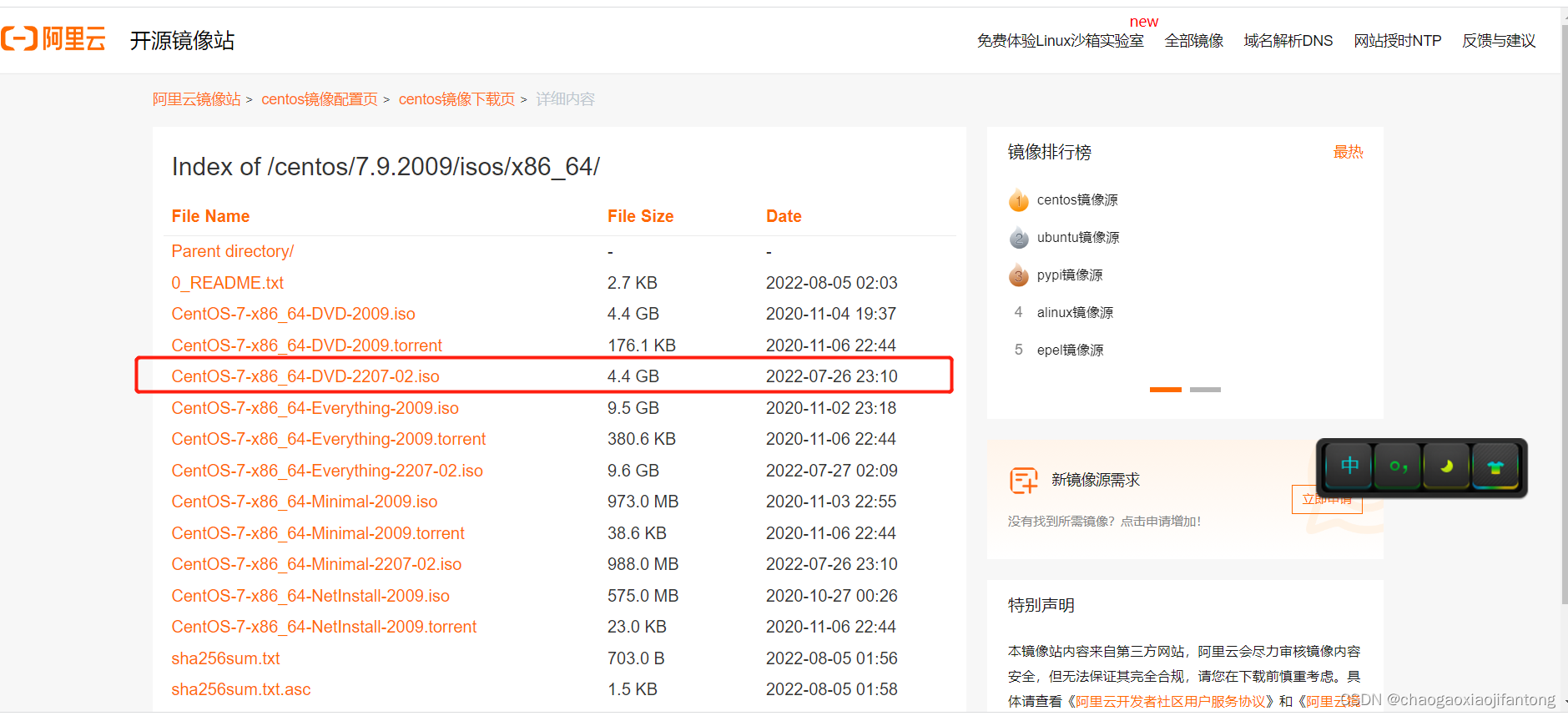Viewport: 1568px width, 716px height.
Task: Open alinux镜像源 in ranking list
Action: coord(1075,313)
